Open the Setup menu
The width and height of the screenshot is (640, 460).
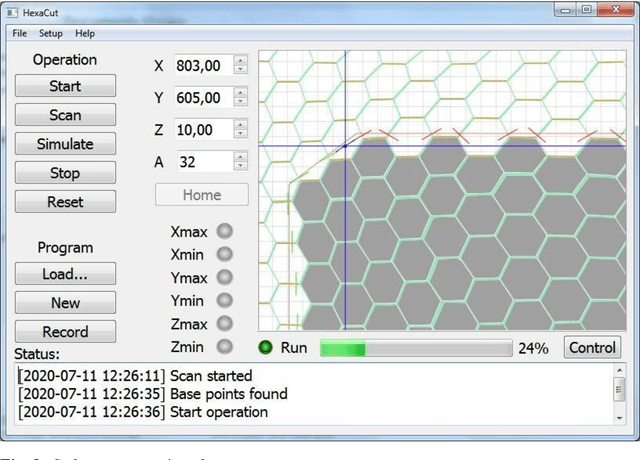pos(50,33)
